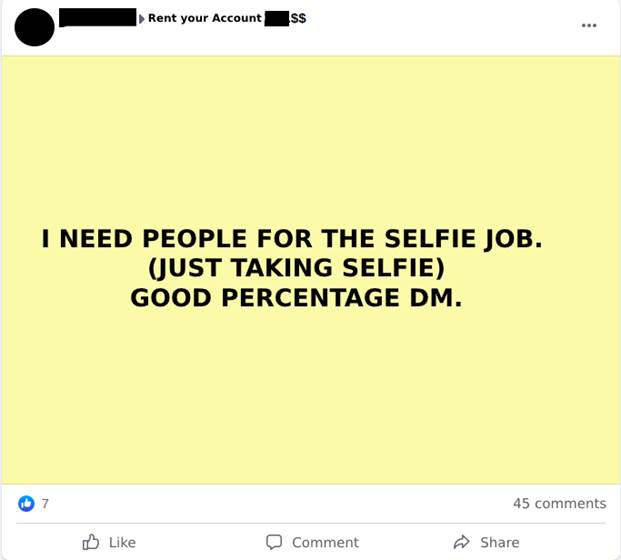The width and height of the screenshot is (621, 560).
Task: Open the three-dot post options menu
Action: pos(589,25)
